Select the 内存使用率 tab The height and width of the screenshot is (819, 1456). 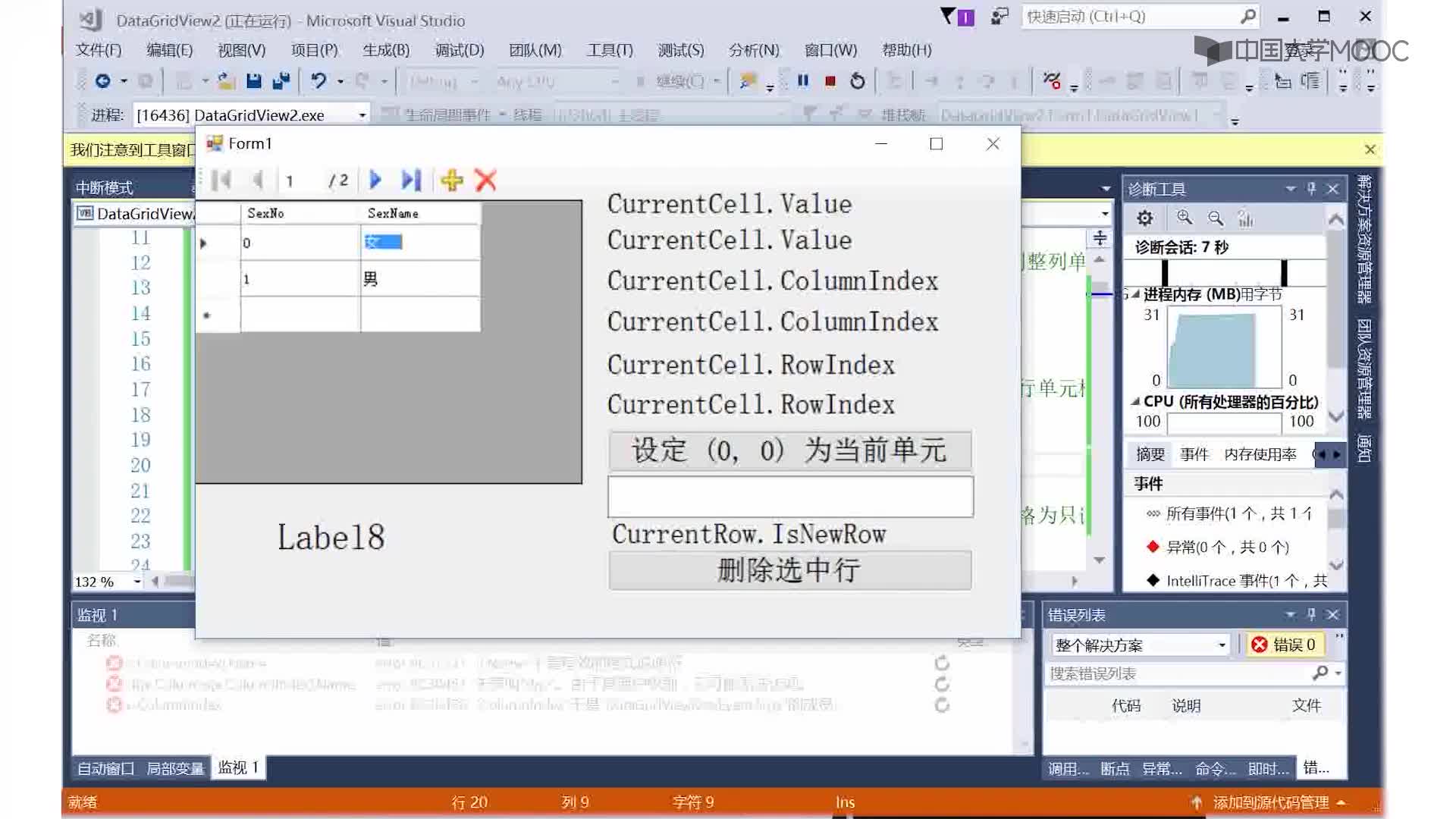1260,454
